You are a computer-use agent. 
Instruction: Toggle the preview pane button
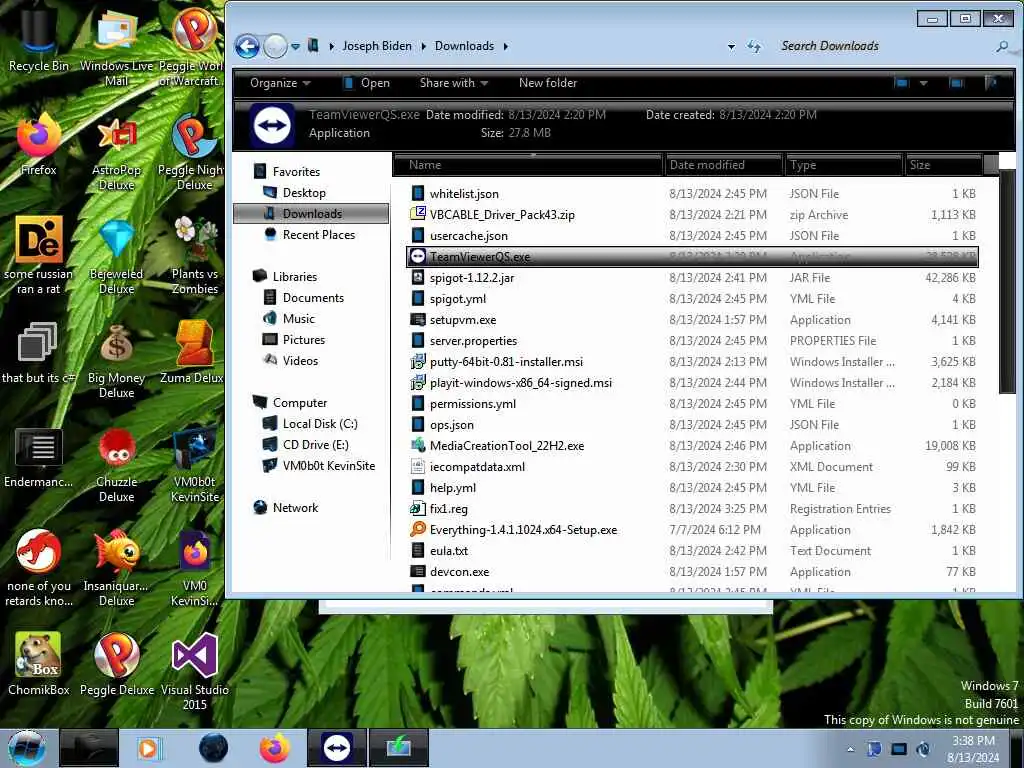tap(956, 83)
